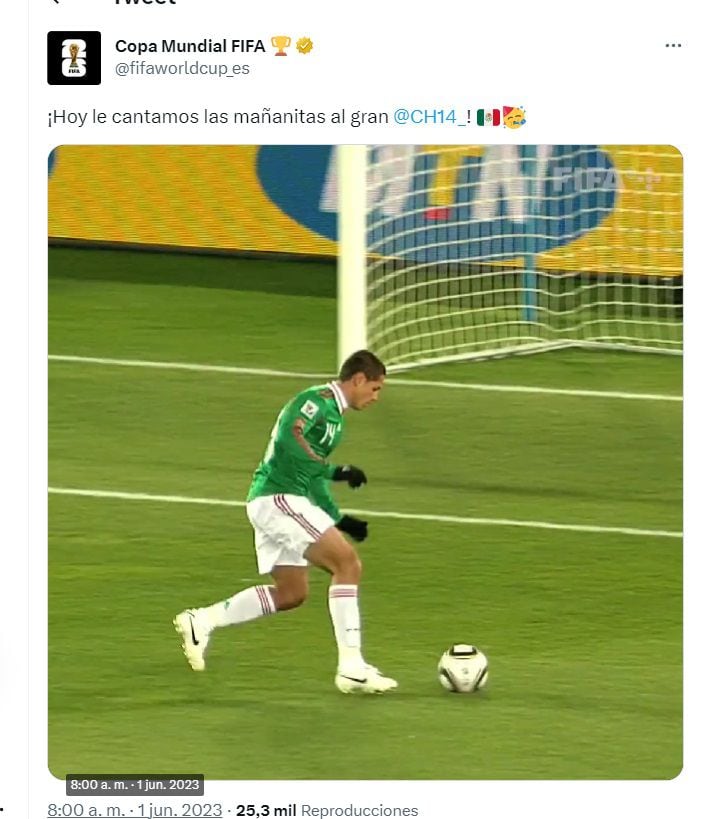
Task: View the 25,3 mil Reproducciones count
Action: (327, 811)
